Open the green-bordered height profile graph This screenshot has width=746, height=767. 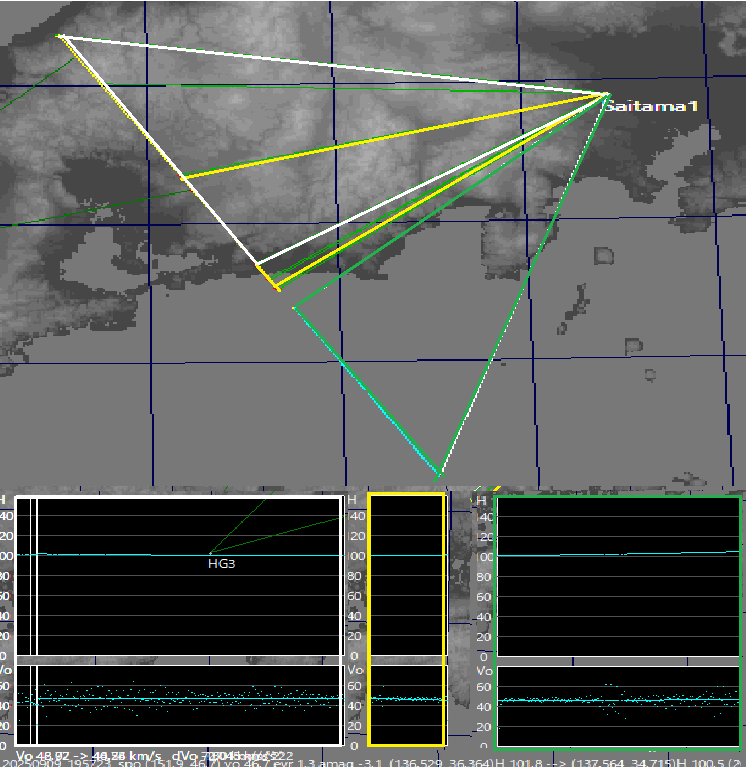(617, 575)
